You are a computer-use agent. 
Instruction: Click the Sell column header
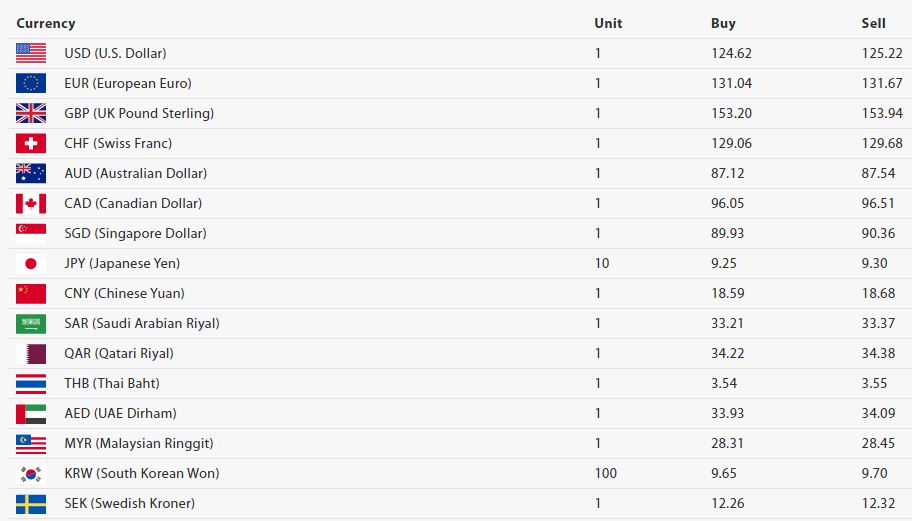pyautogui.click(x=873, y=23)
